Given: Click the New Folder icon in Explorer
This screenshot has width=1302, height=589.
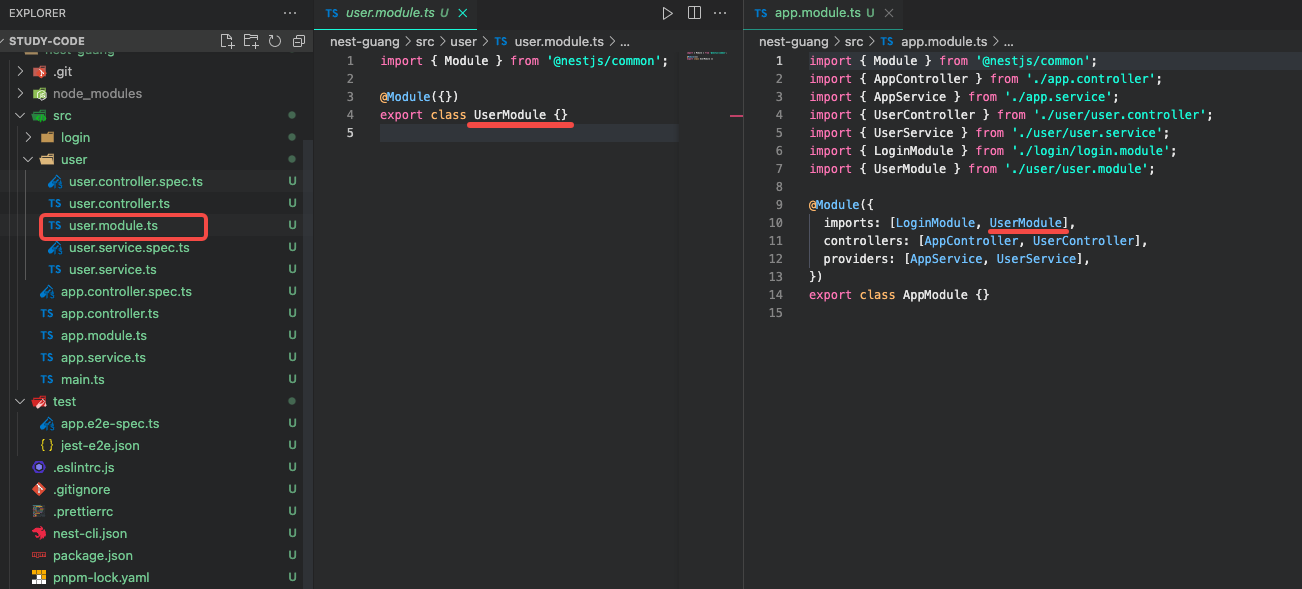Looking at the screenshot, I should point(251,41).
